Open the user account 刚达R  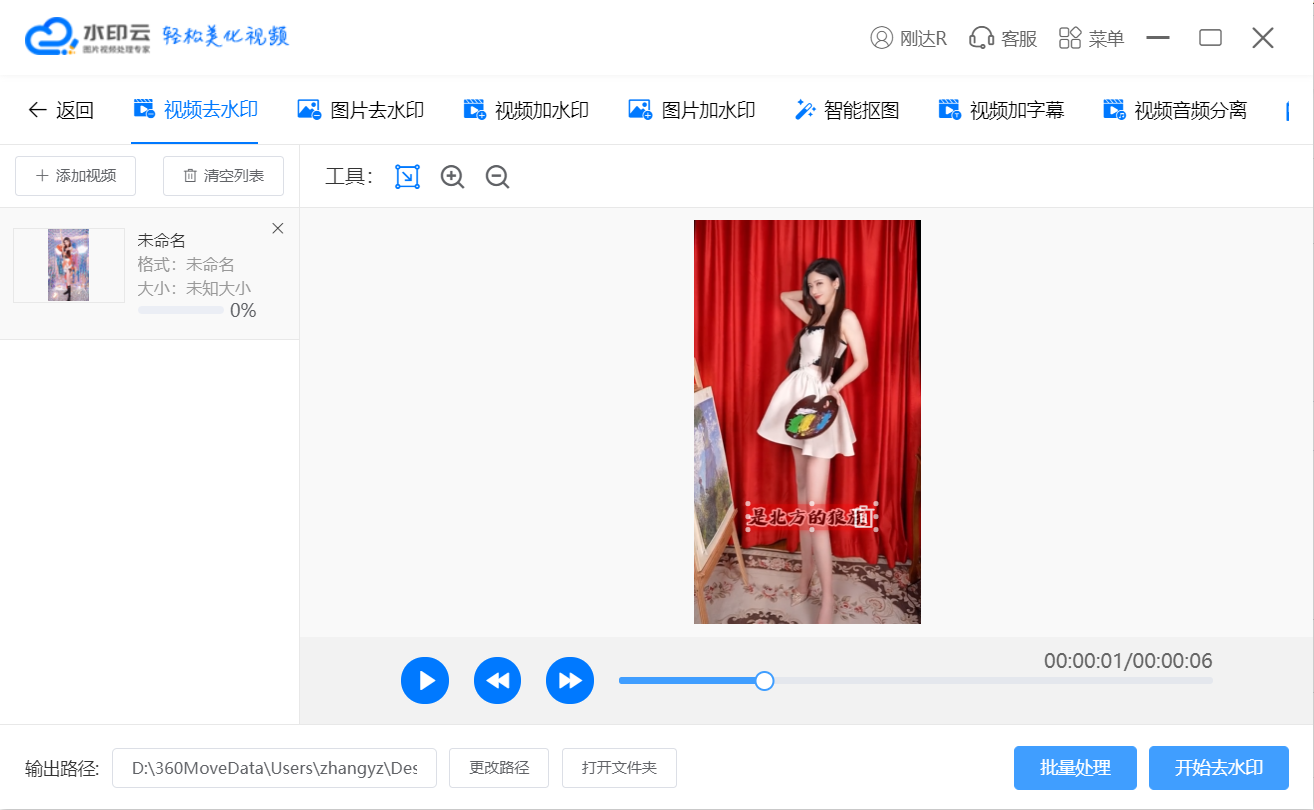[x=909, y=39]
